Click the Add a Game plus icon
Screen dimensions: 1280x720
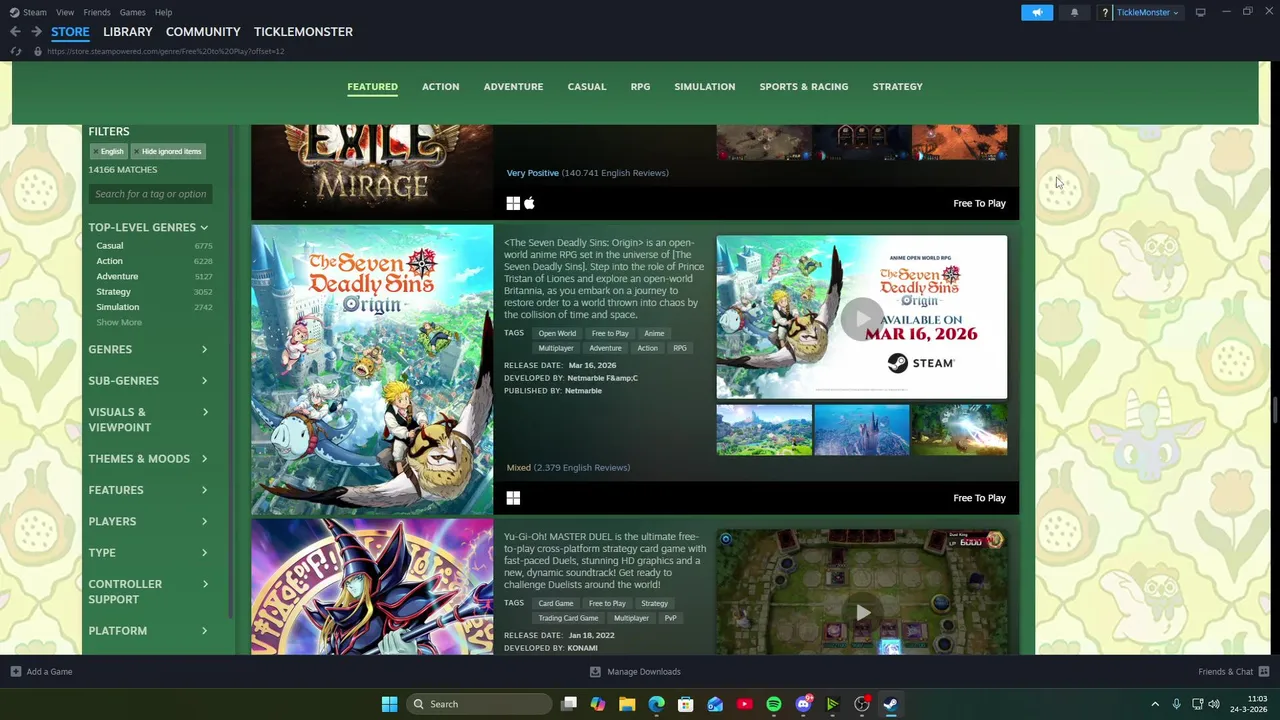[15, 672]
